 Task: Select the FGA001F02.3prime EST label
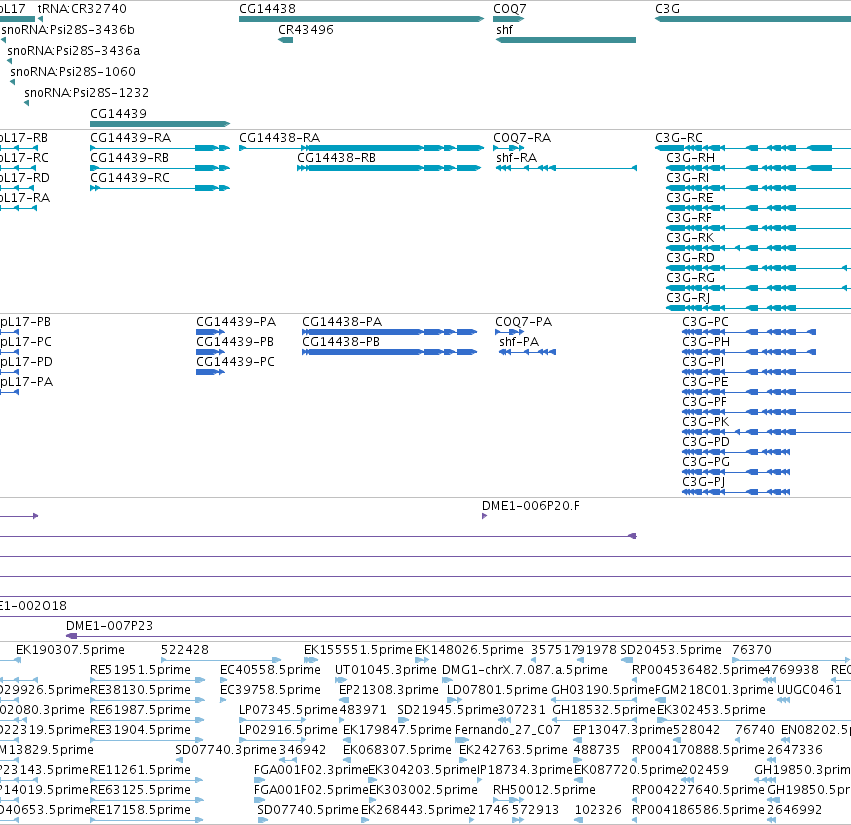point(311,770)
